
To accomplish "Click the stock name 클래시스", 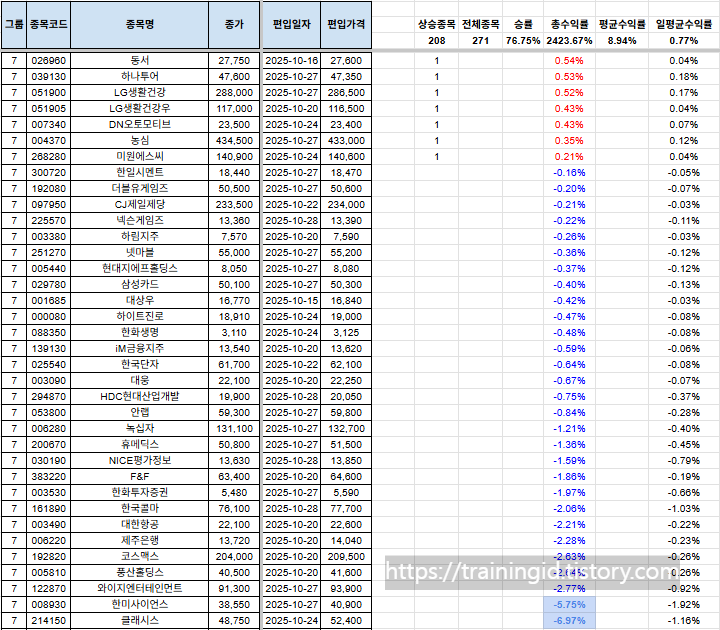I will click(x=140, y=621).
